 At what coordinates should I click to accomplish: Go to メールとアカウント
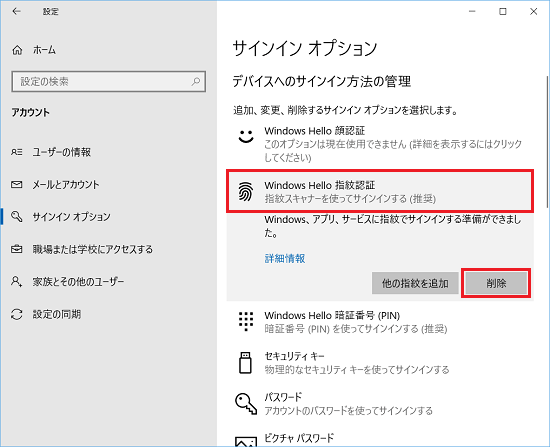pos(66,184)
